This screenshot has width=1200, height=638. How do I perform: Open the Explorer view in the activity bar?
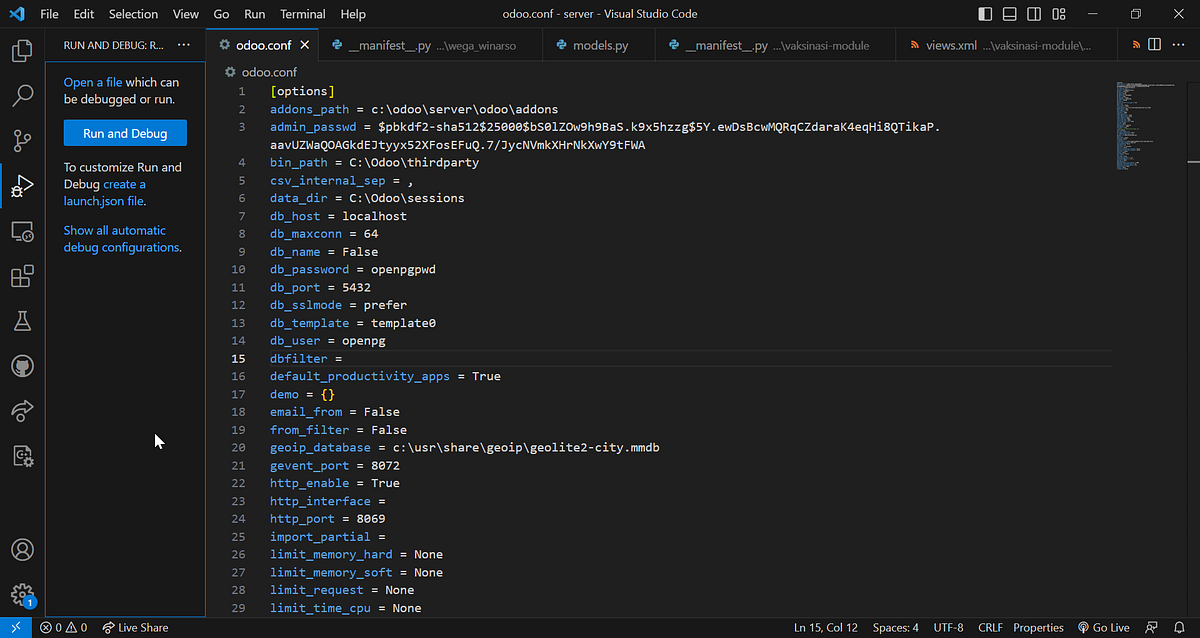click(22, 50)
